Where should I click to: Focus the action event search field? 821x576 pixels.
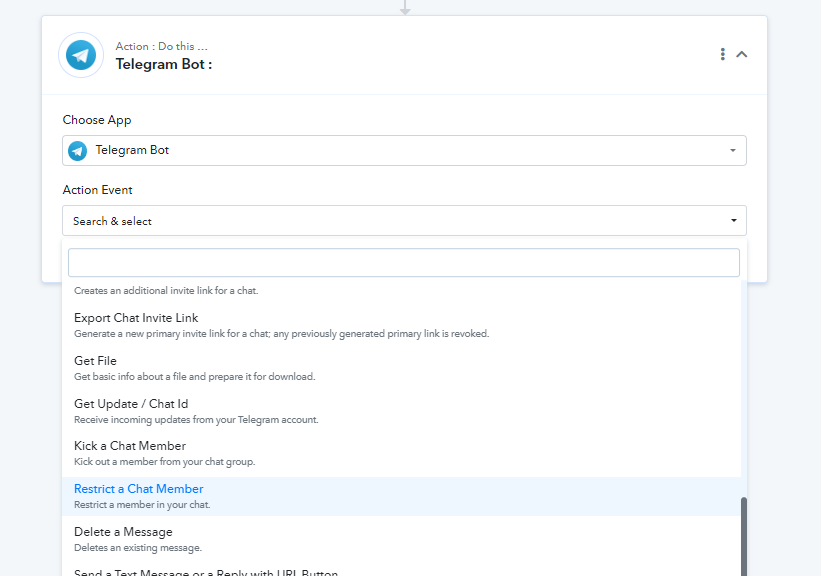(404, 262)
